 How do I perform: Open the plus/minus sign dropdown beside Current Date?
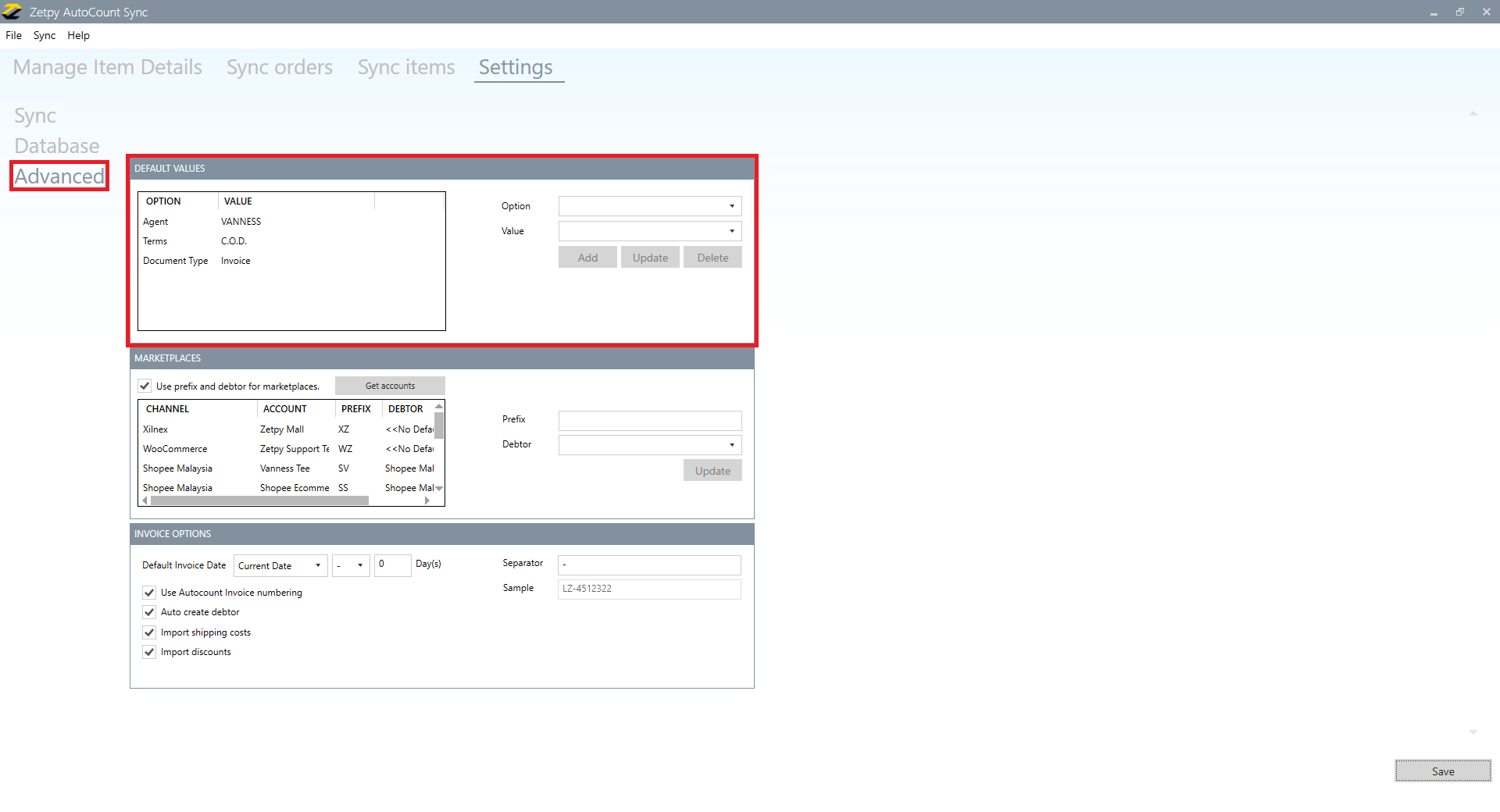(x=351, y=565)
